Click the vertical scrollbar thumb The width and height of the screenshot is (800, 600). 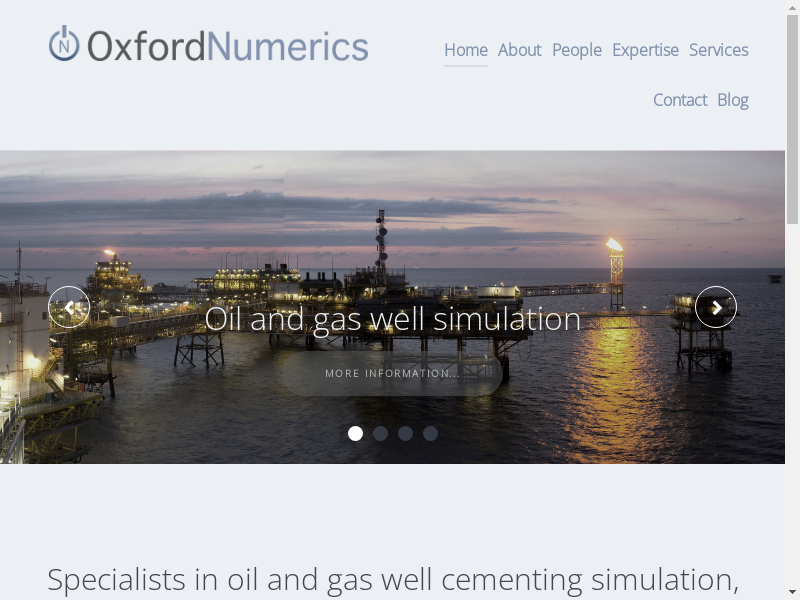[792, 119]
